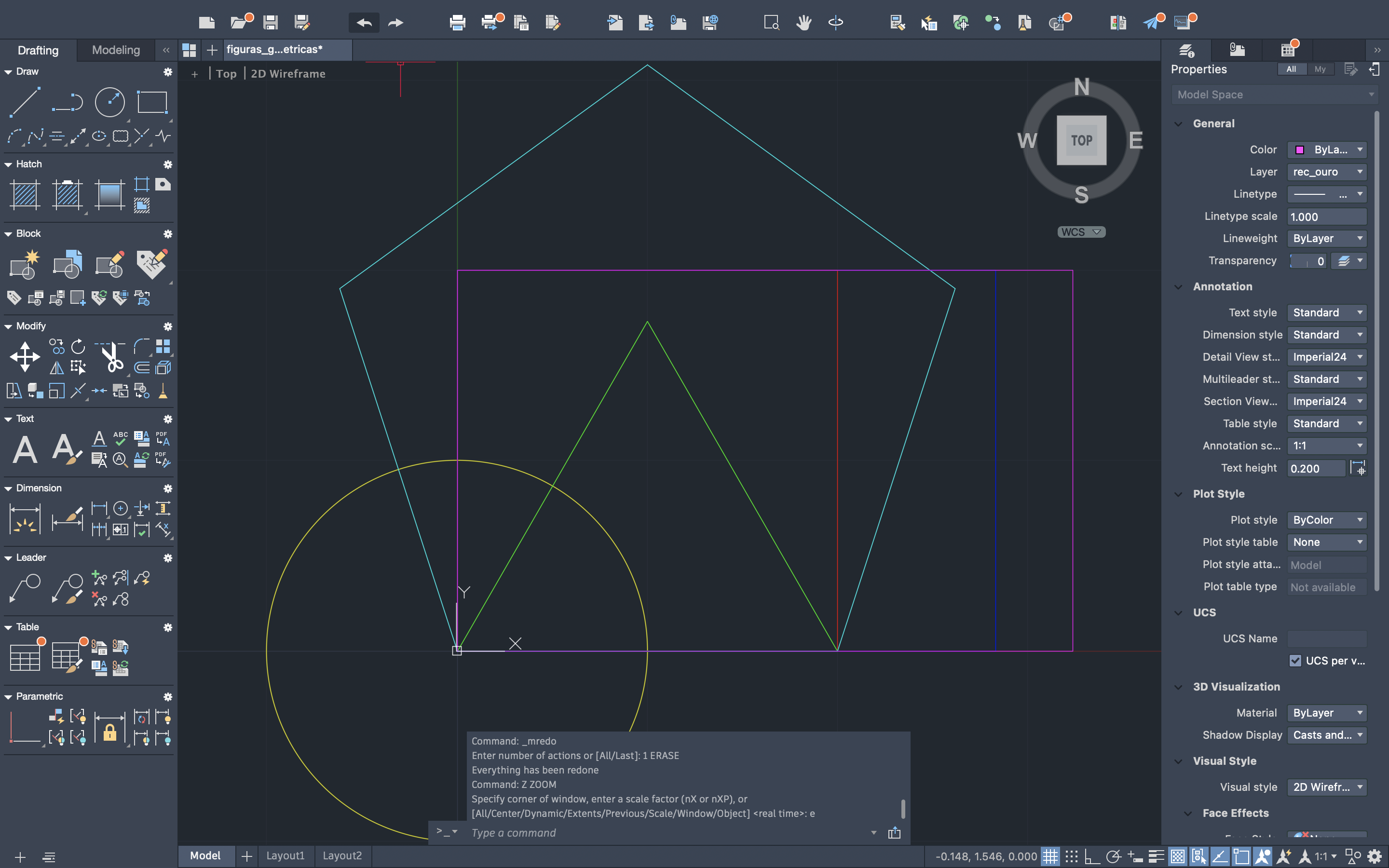Open the WCS coordinate system dropdown
This screenshot has width=1389, height=868.
point(1081,232)
